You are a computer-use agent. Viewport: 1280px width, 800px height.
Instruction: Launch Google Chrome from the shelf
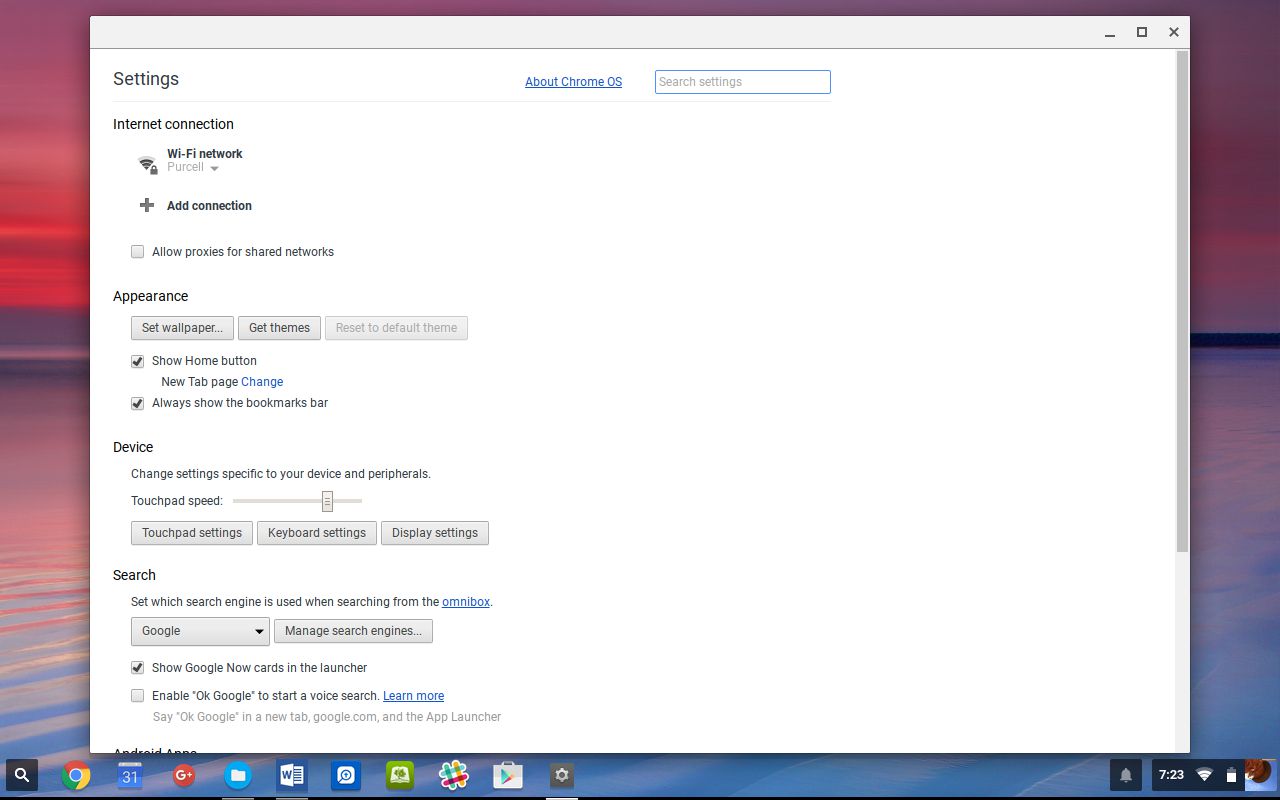click(76, 775)
